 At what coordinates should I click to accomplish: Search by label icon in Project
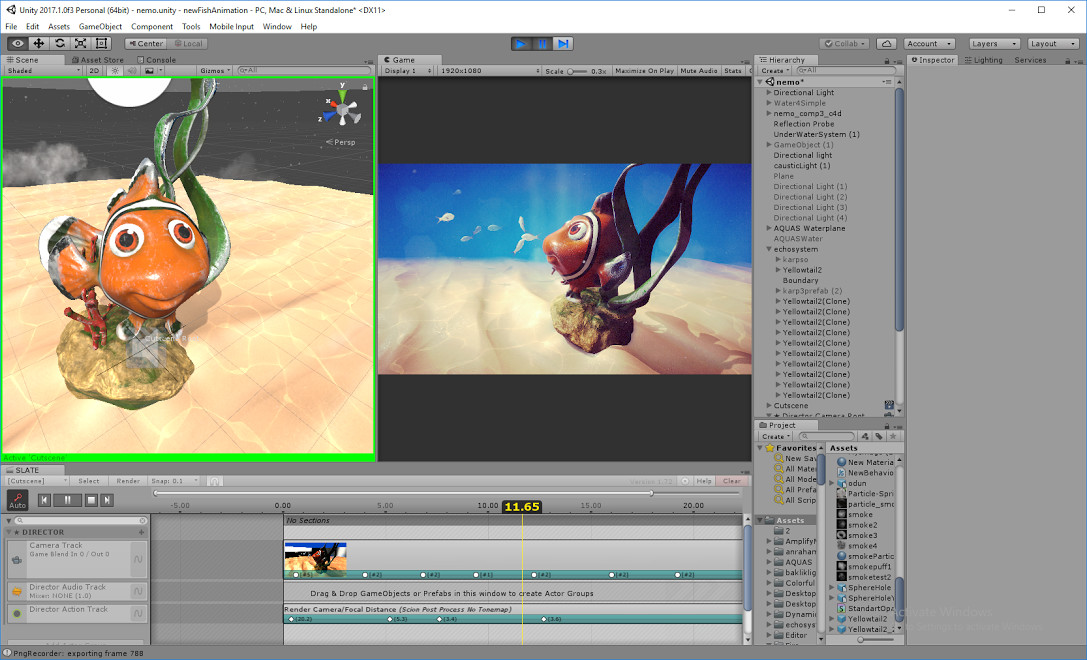(879, 437)
